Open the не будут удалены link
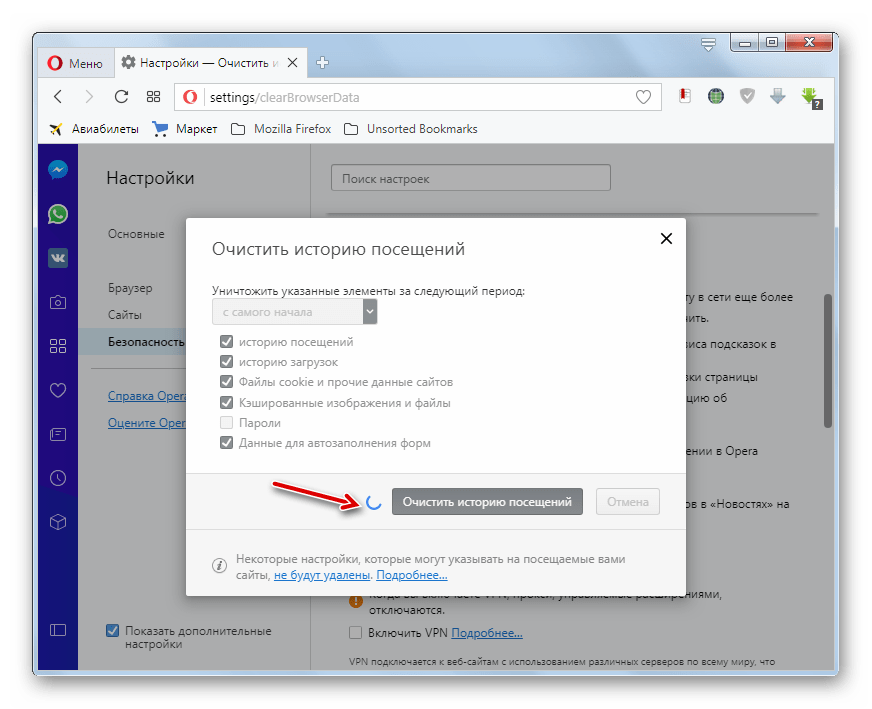 [x=322, y=575]
